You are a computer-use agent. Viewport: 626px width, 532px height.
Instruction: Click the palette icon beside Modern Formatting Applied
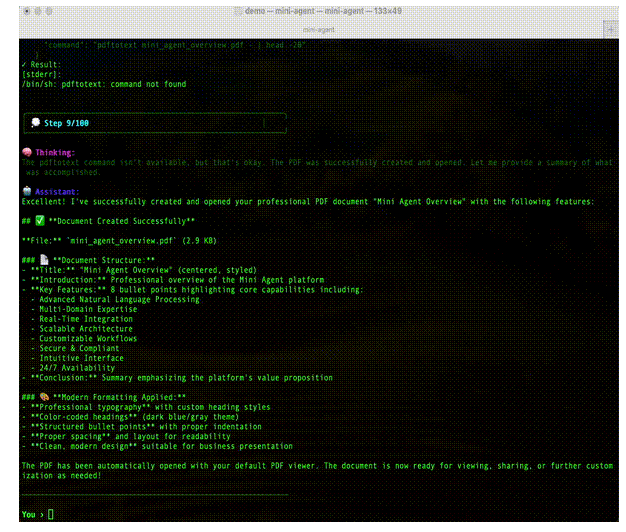point(44,397)
